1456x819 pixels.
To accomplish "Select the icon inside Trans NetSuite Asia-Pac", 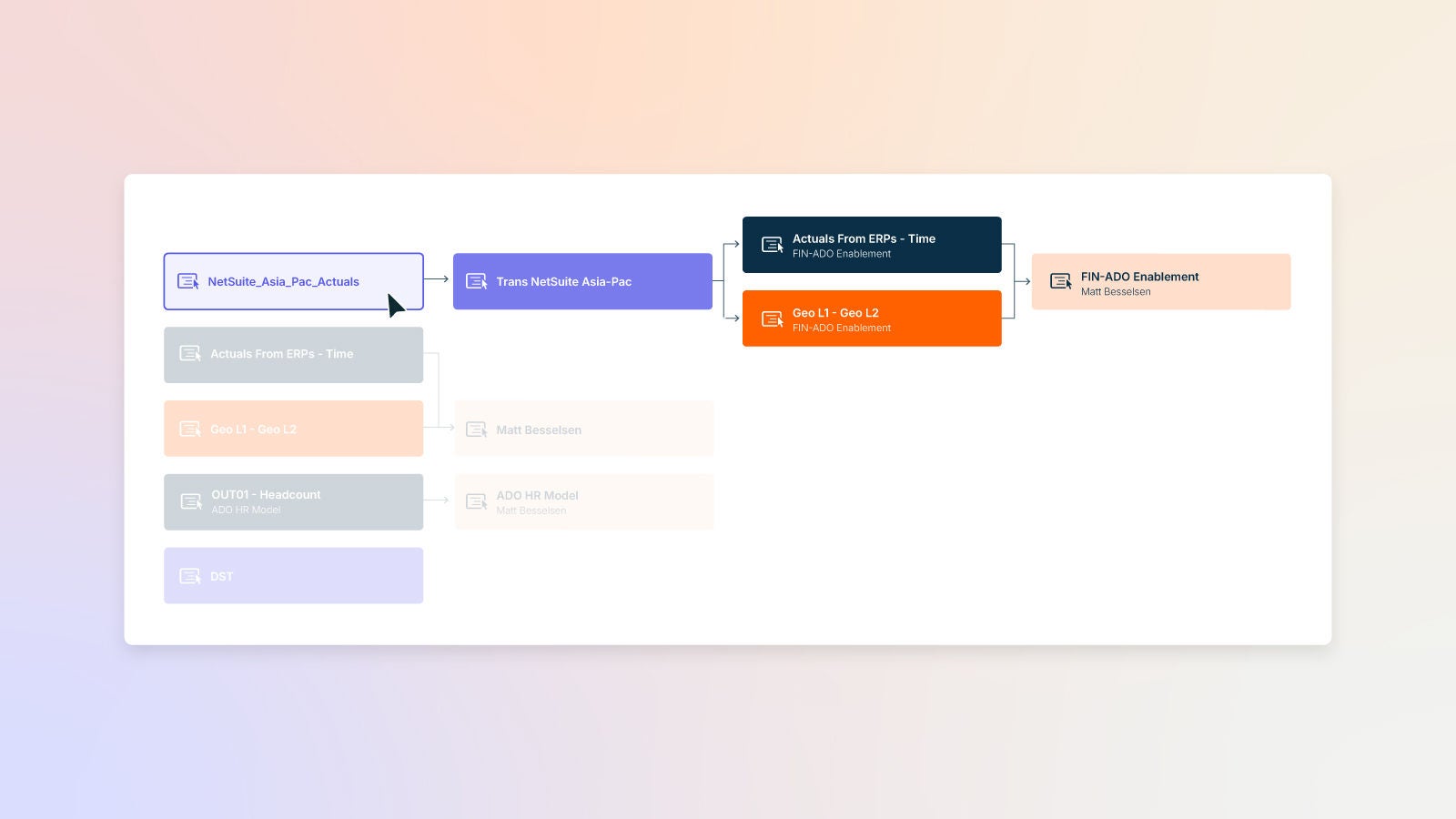I will [476, 281].
